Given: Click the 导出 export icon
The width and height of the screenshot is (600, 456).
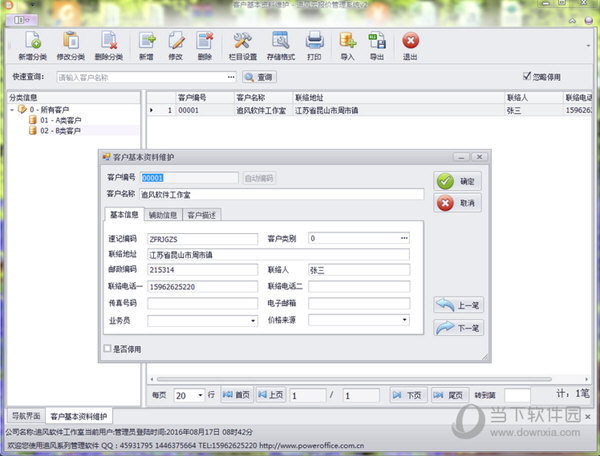Looking at the screenshot, I should [x=377, y=46].
